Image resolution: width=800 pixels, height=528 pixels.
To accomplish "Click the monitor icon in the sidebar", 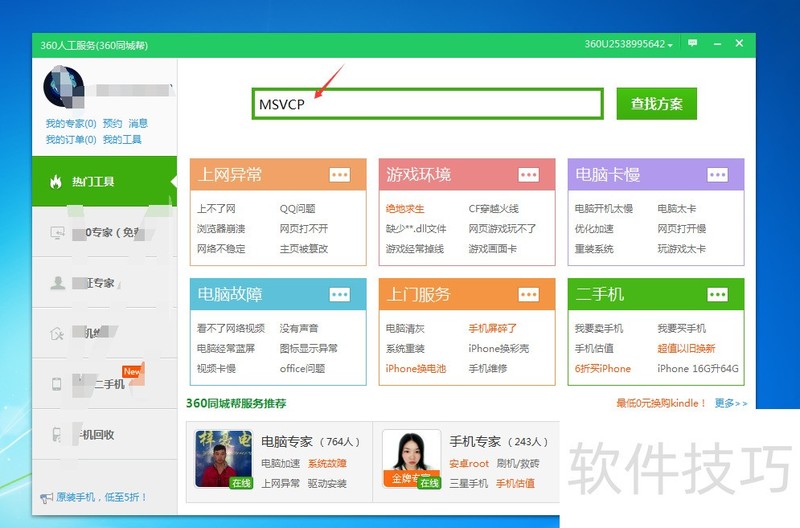I will pos(57,233).
